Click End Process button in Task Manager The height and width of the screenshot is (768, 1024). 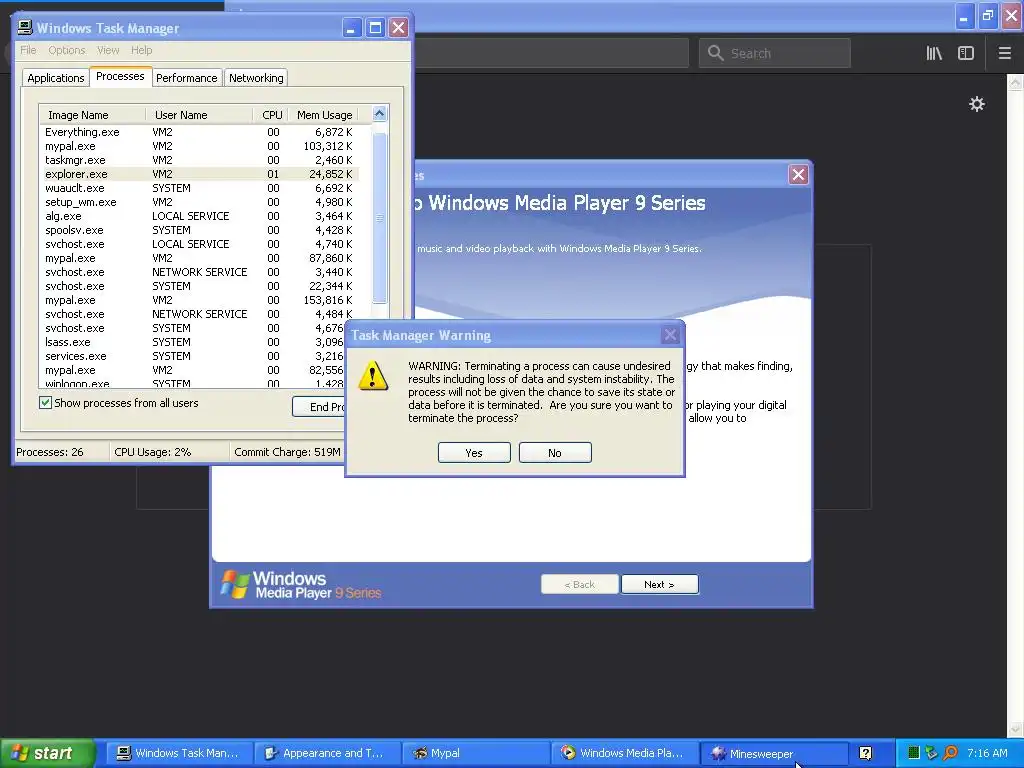click(x=319, y=407)
